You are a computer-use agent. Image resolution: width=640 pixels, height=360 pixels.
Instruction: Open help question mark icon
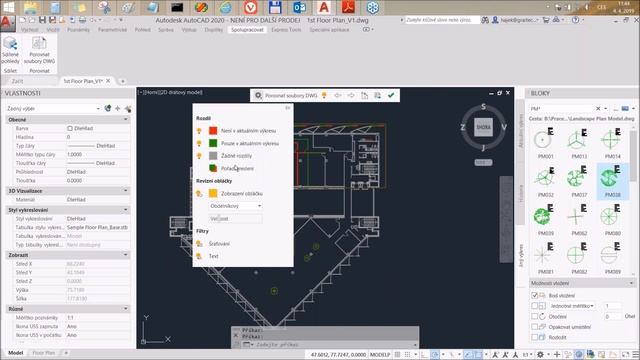click(x=575, y=20)
